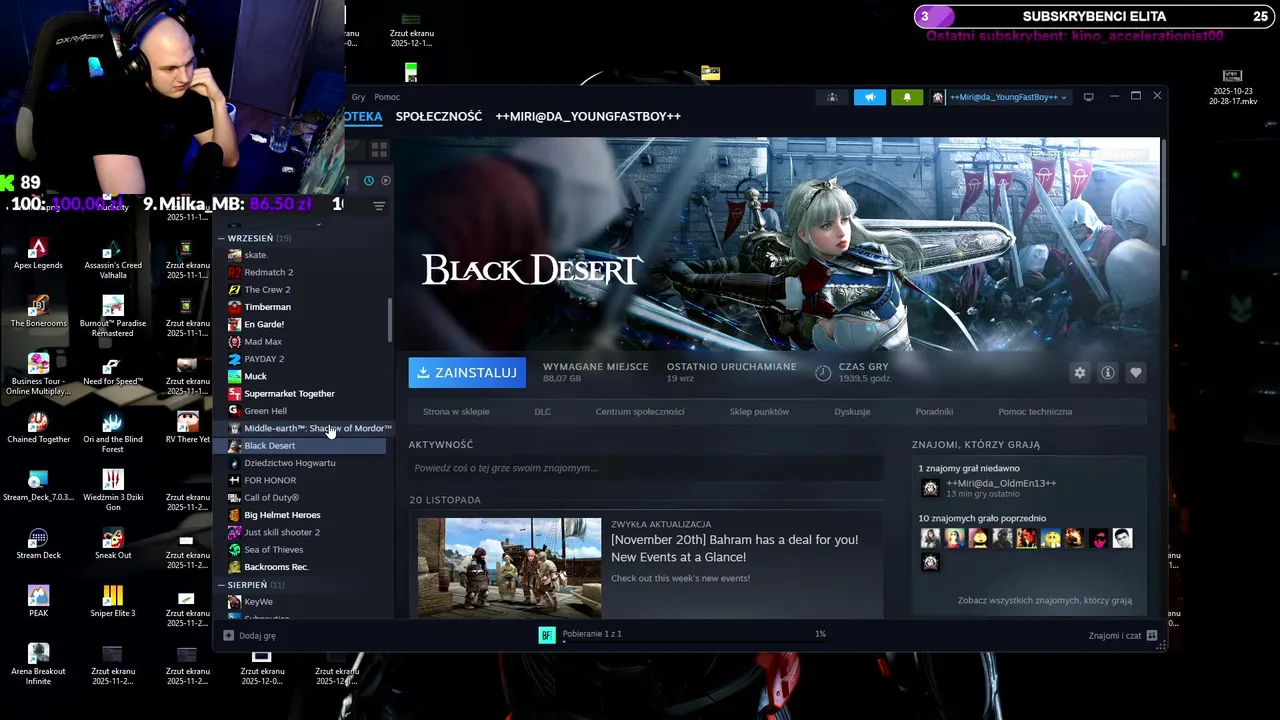Click the library list scrollbar
Image resolution: width=1280 pixels, height=720 pixels.
click(x=390, y=320)
